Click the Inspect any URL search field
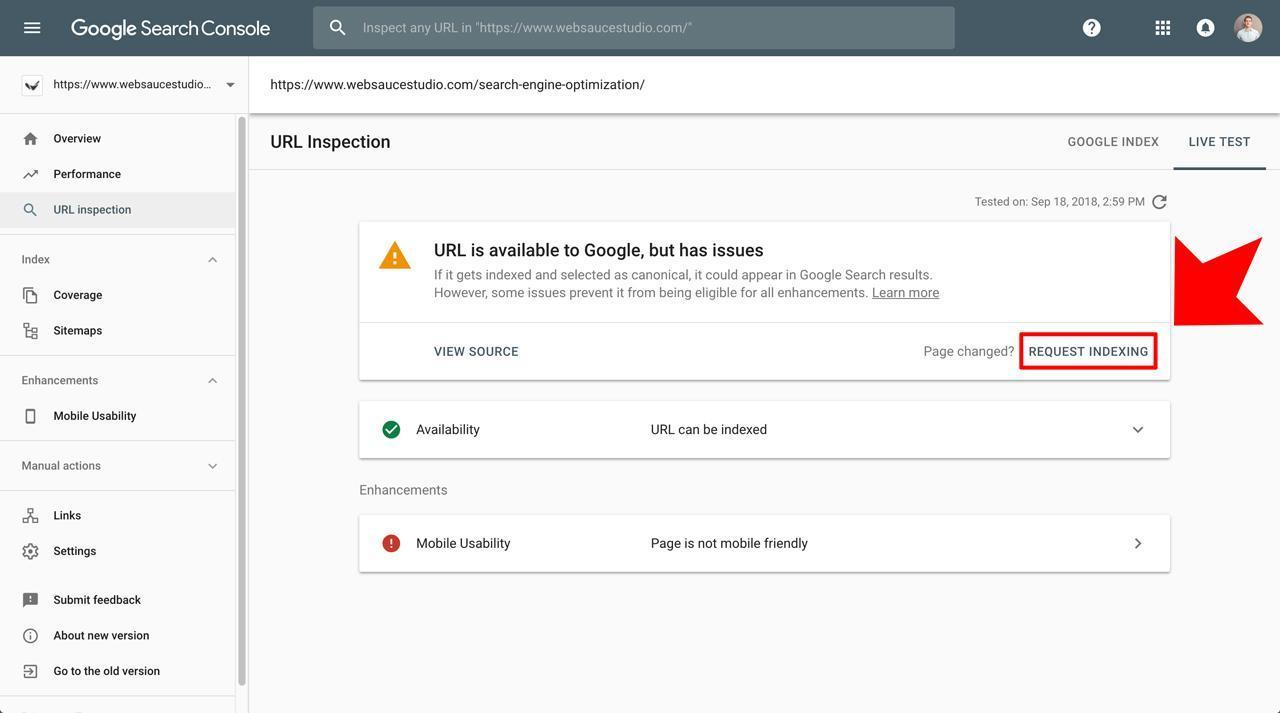The height and width of the screenshot is (713, 1280). pos(634,28)
